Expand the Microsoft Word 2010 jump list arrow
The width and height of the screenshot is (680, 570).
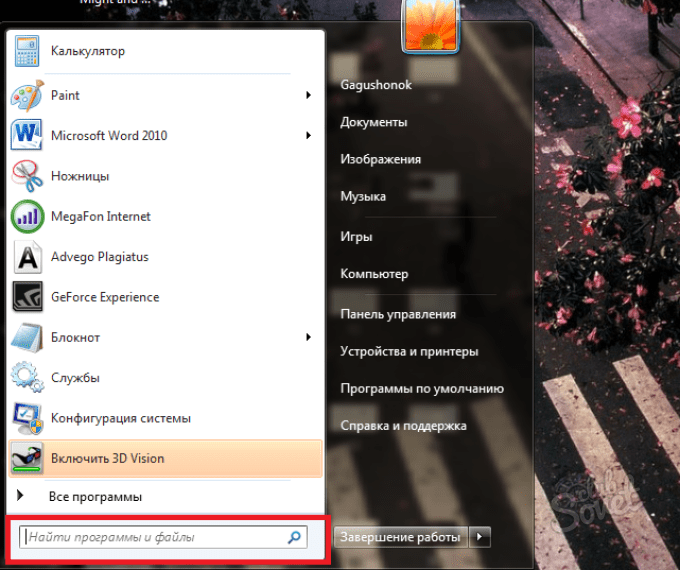(308, 135)
